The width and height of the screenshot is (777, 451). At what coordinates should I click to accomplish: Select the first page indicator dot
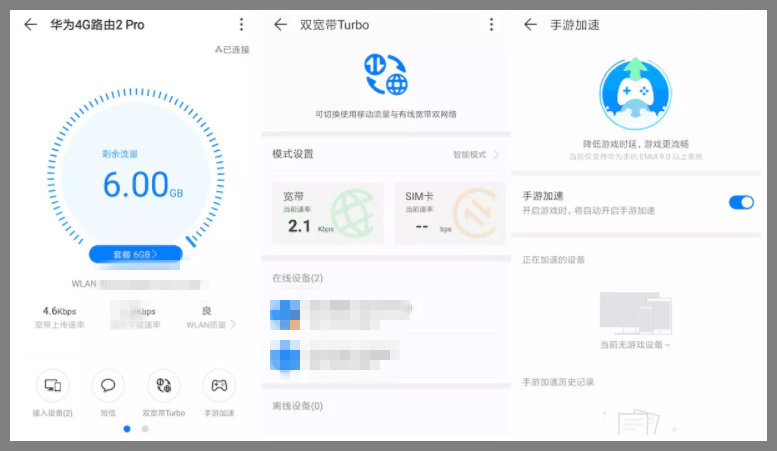pyautogui.click(x=127, y=429)
